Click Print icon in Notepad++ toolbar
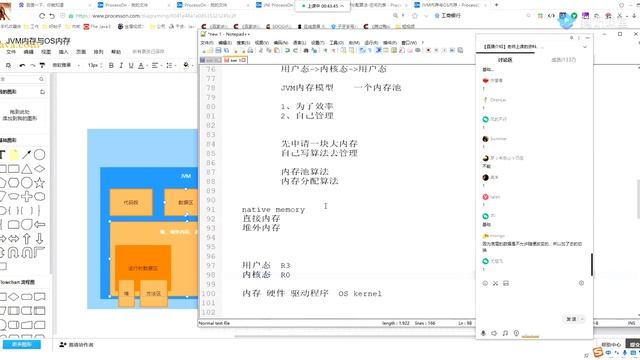This screenshot has width=640, height=360. coord(250,50)
